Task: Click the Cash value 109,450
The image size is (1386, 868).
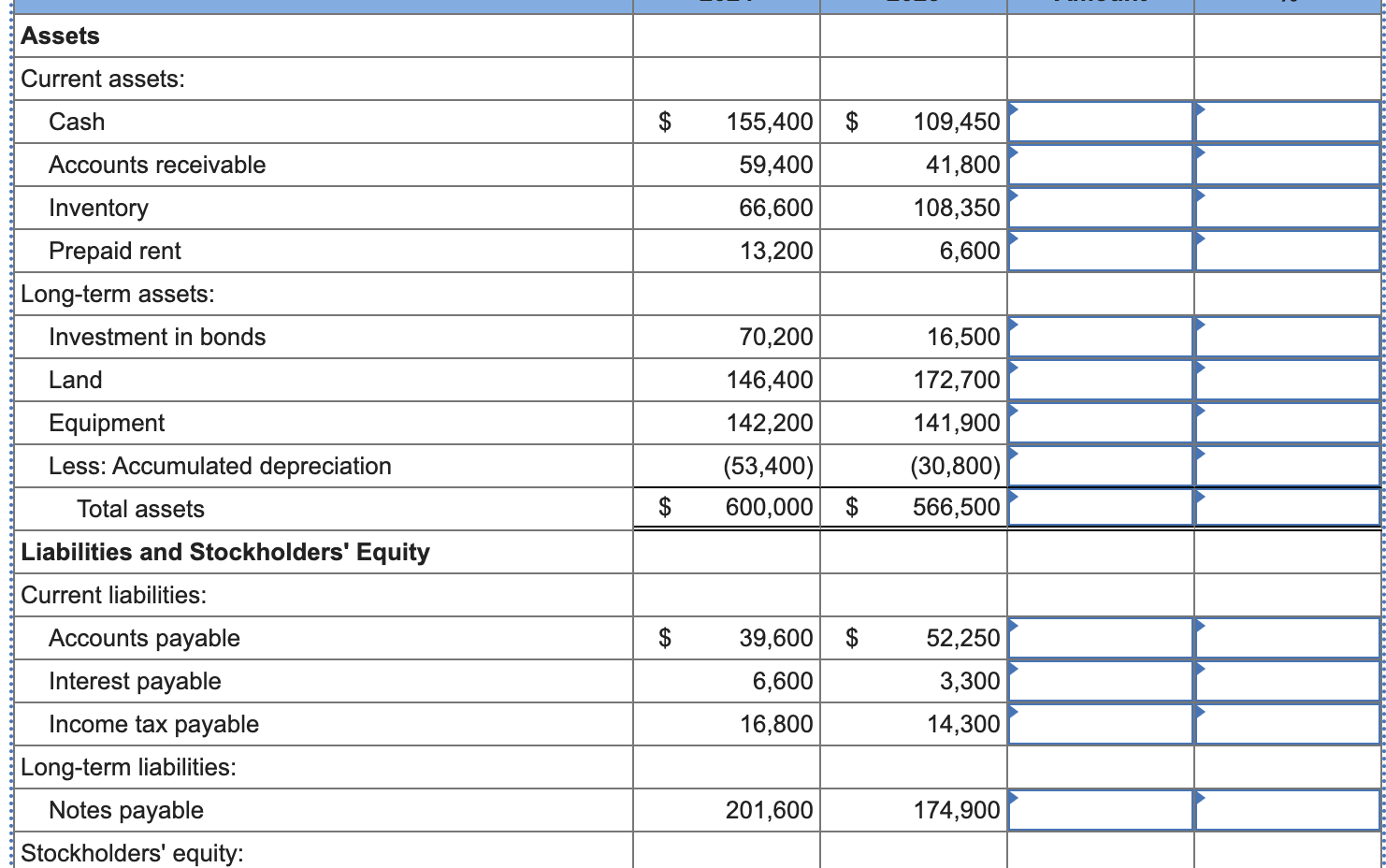Action: (x=957, y=122)
